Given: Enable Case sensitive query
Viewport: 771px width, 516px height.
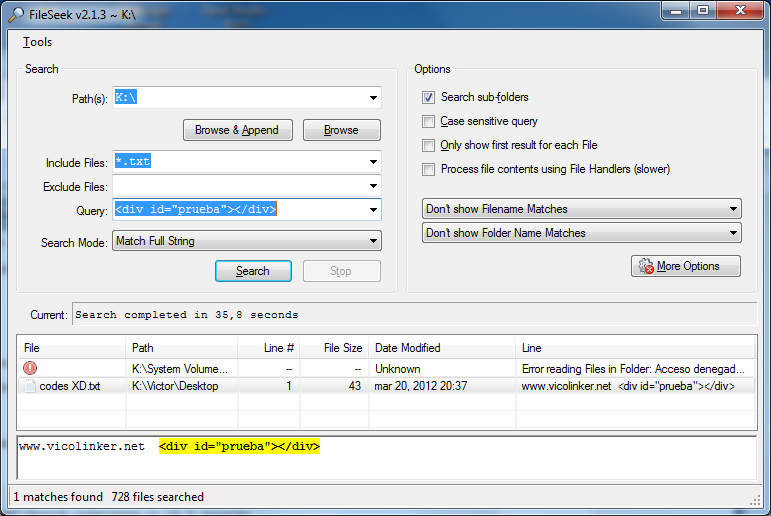Looking at the screenshot, I should pyautogui.click(x=428, y=121).
